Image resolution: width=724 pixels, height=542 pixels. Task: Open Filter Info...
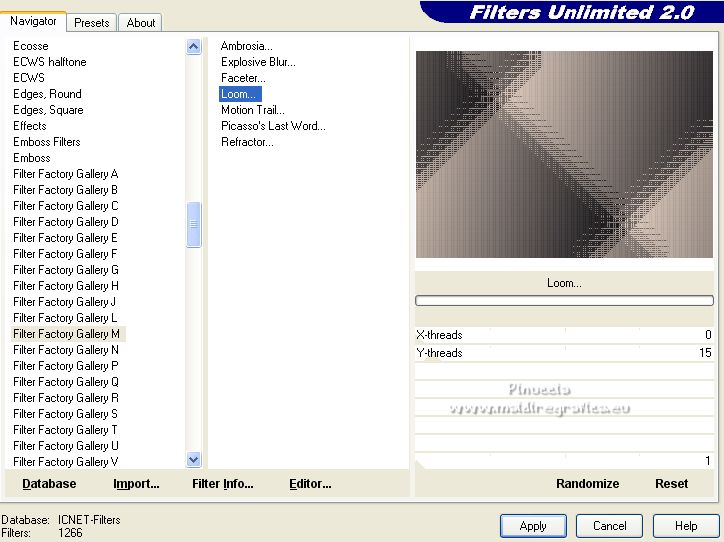[x=223, y=483]
